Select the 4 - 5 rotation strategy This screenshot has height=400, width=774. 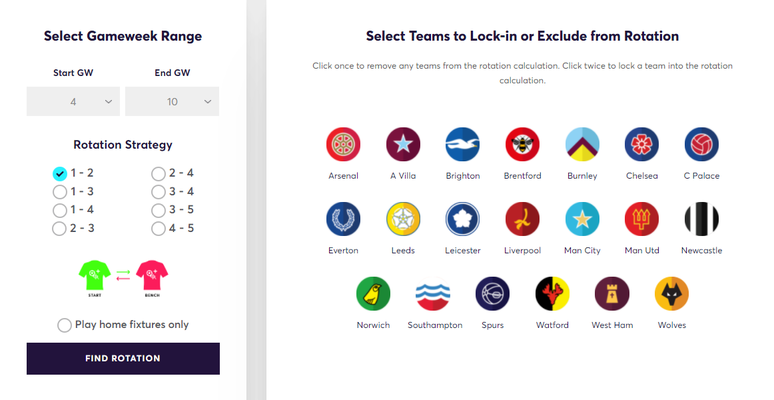[158, 229]
